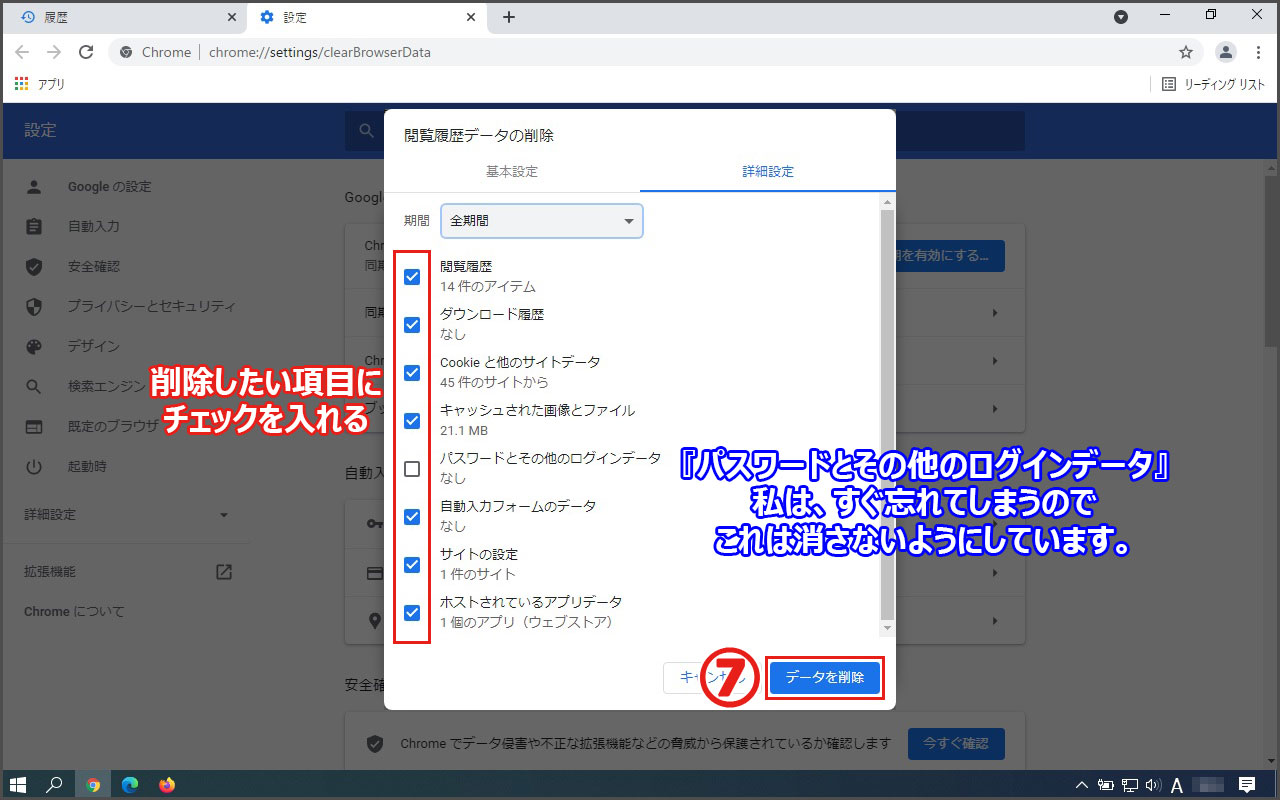Screen dimensions: 1280x800
Task: Uncheck the サイトの設定 checkbox
Action: [x=412, y=565]
